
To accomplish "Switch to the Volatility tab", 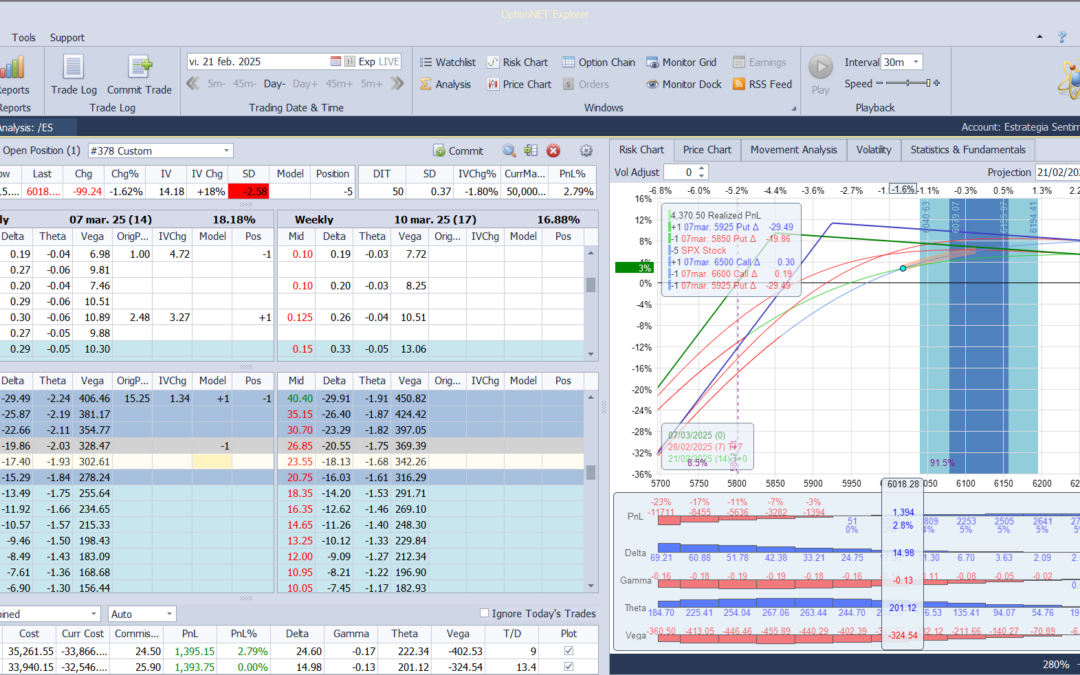I will point(873,149).
